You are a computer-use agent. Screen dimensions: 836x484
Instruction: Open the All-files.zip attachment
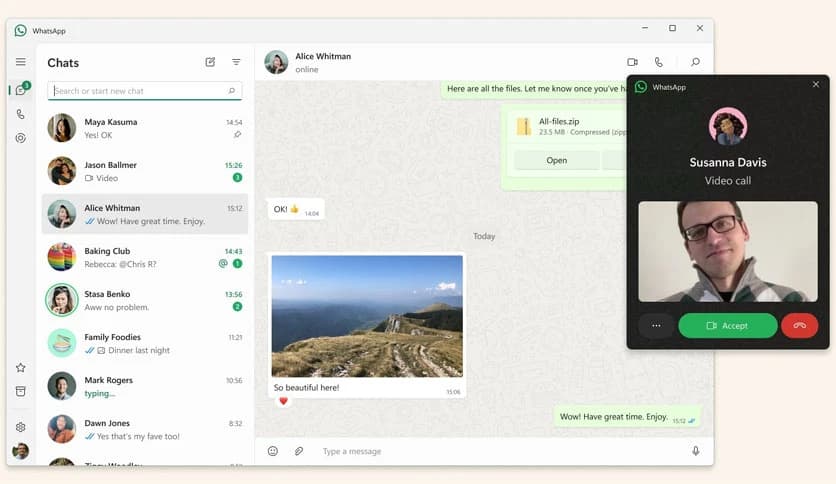557,160
